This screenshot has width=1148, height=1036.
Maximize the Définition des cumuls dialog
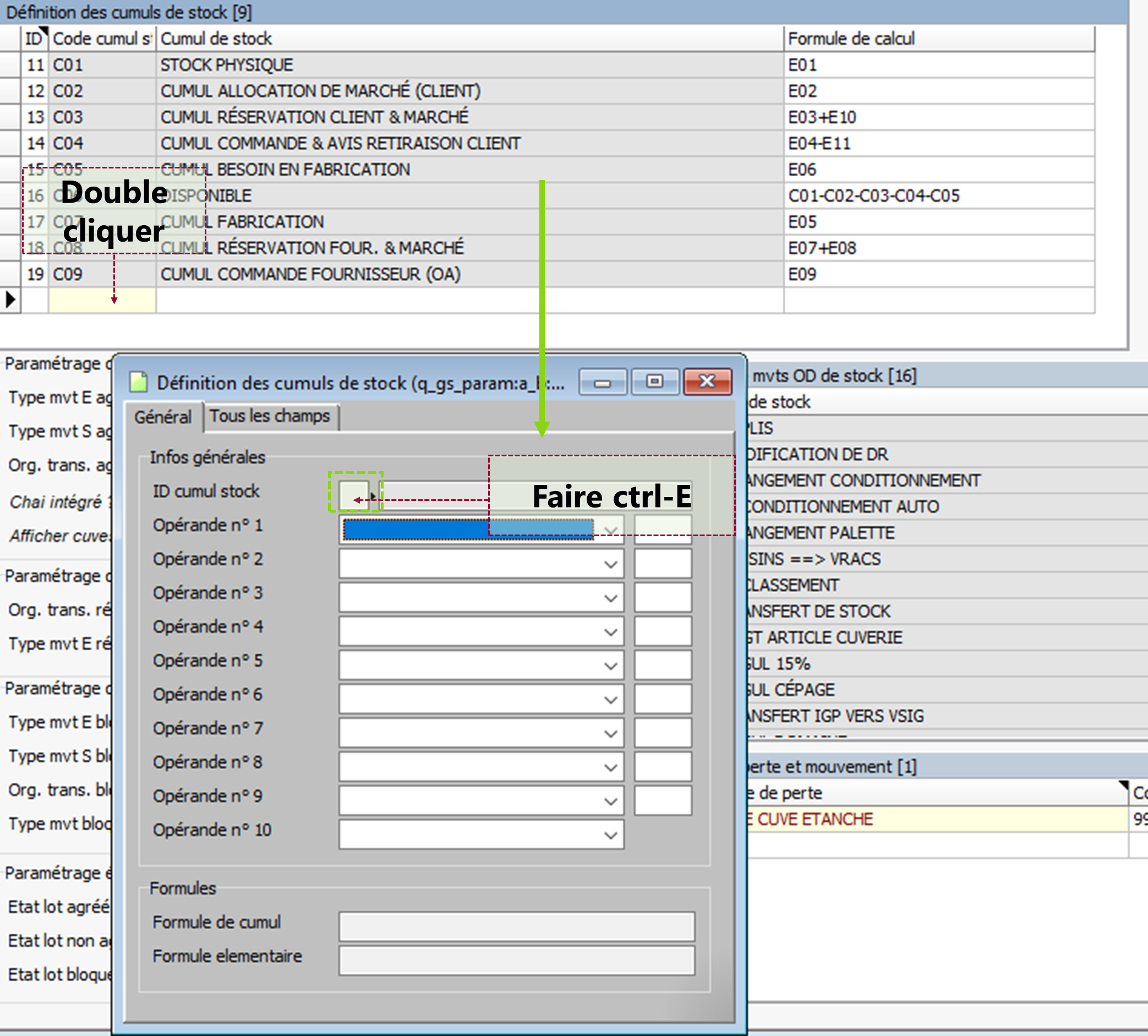pos(654,382)
